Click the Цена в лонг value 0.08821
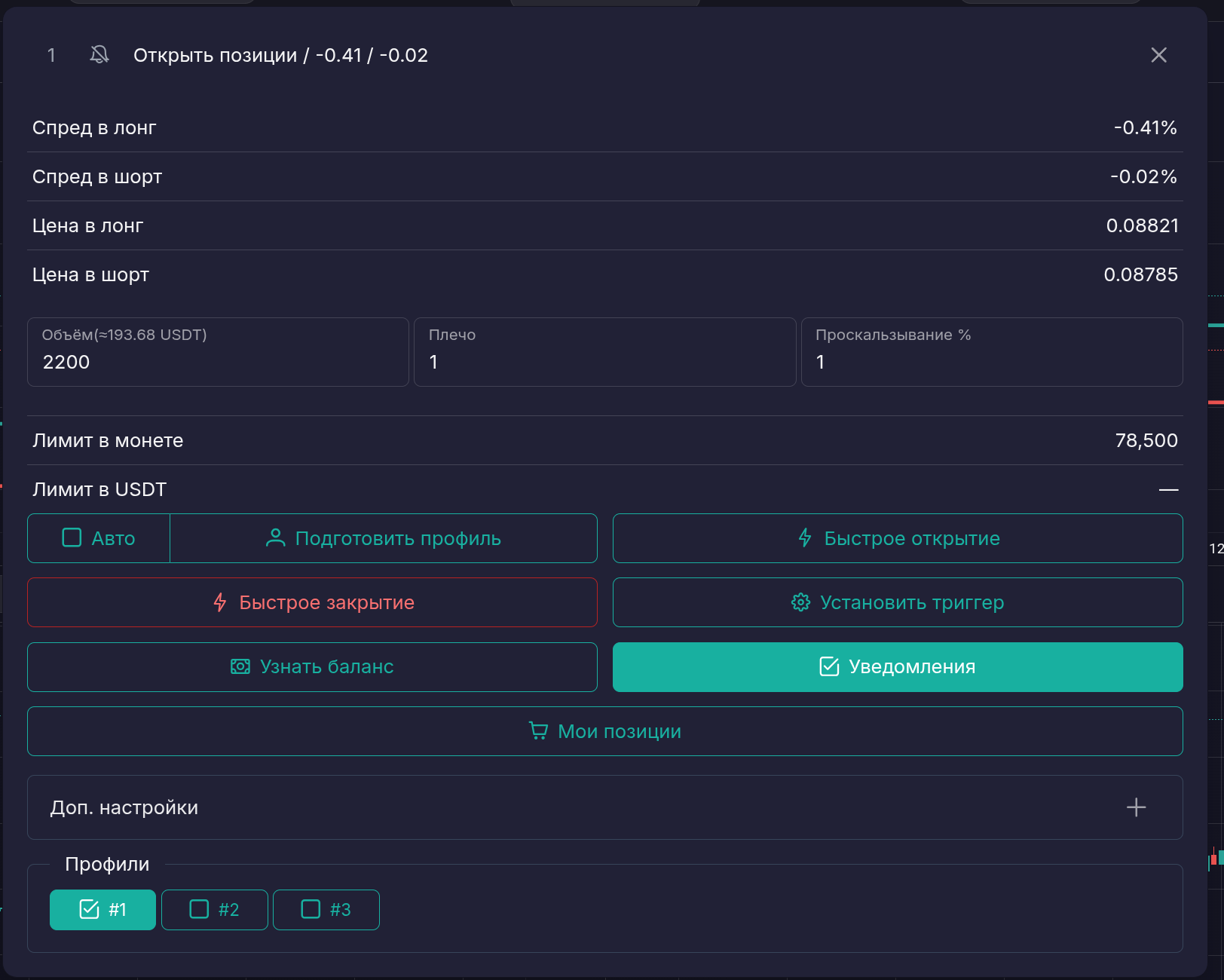The width and height of the screenshot is (1224, 980). click(x=1142, y=225)
